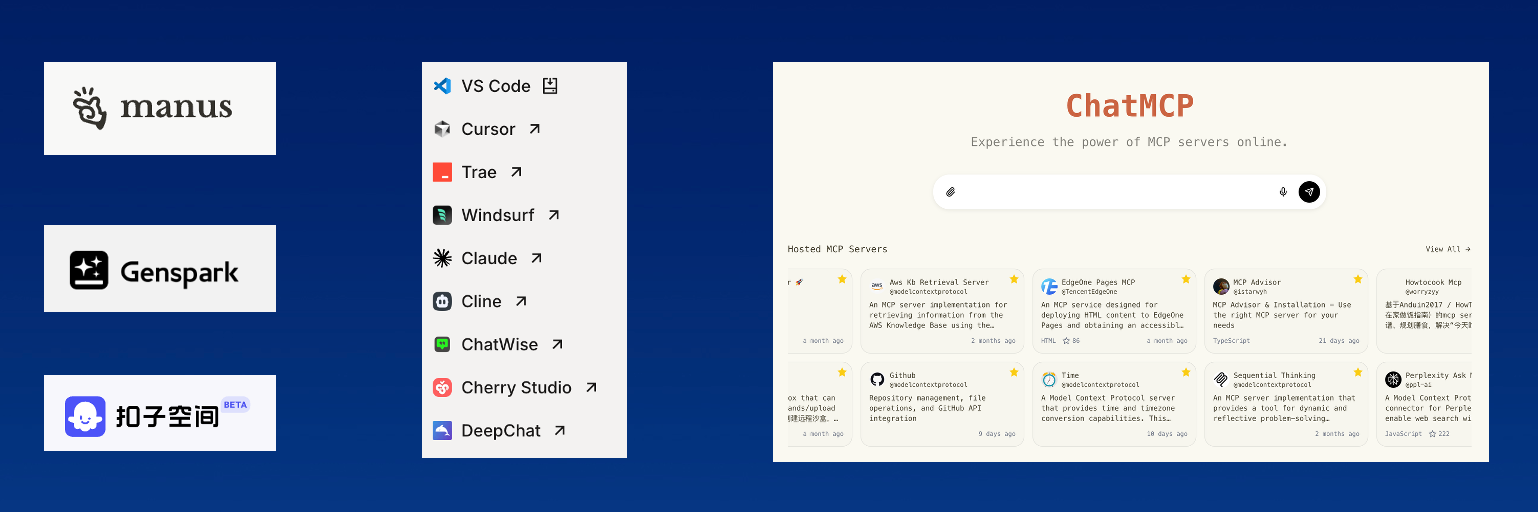Click the Windsurf logo icon
The image size is (1538, 512).
tap(442, 215)
